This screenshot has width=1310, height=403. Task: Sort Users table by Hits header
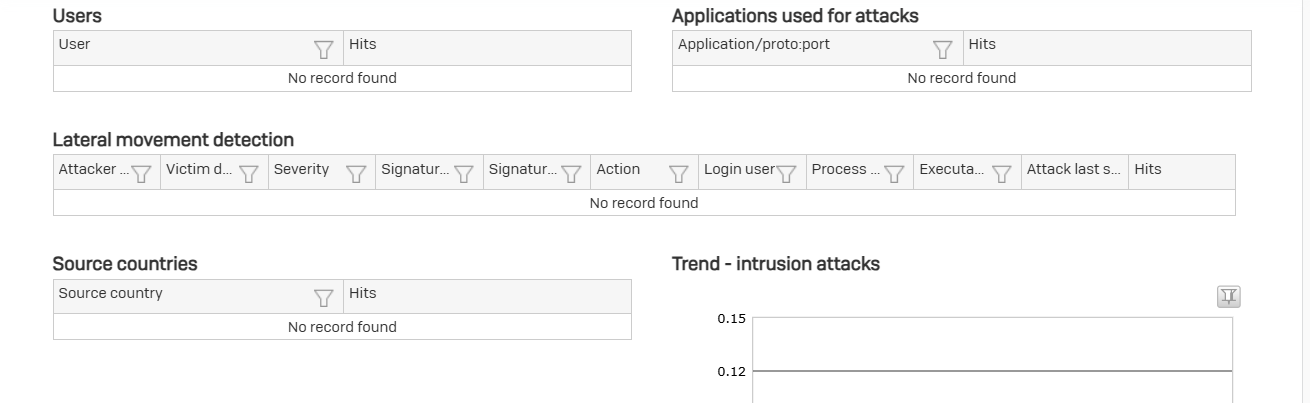(363, 44)
